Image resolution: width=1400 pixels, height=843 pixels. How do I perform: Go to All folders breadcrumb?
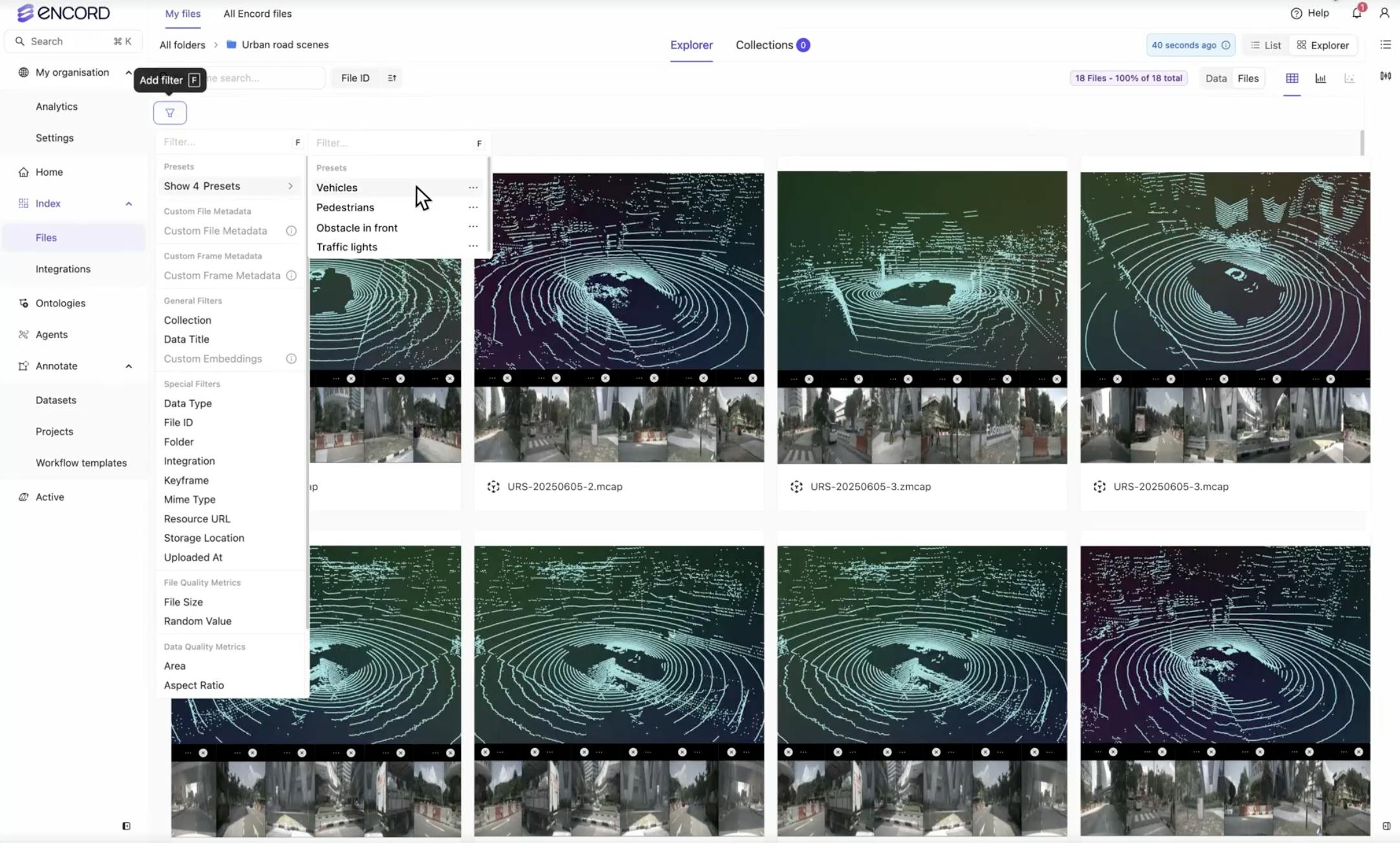coord(182,45)
